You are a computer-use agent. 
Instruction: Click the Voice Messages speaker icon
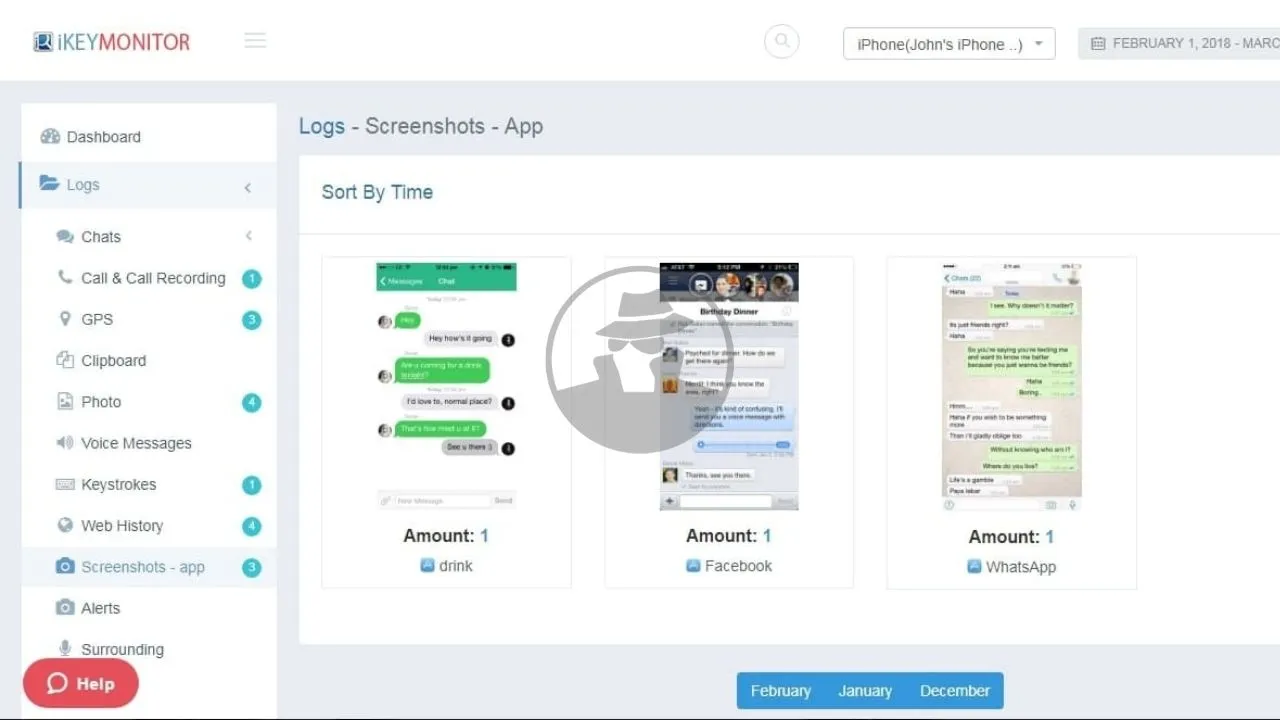click(65, 442)
